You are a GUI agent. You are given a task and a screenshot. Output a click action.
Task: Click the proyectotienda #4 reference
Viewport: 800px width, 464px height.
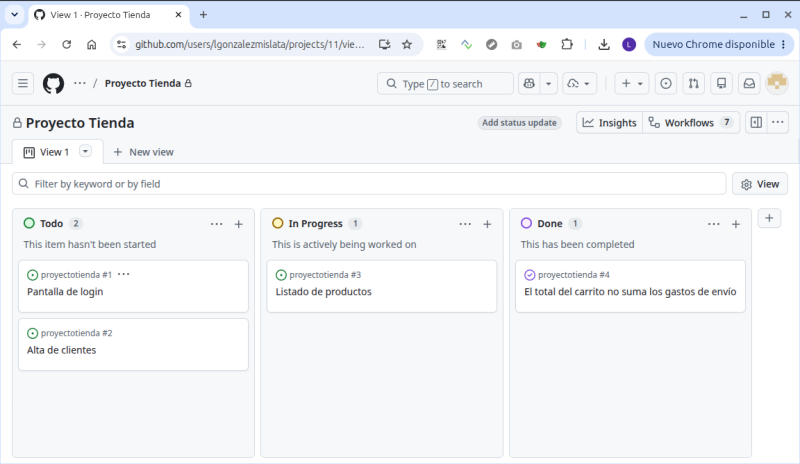(573, 275)
